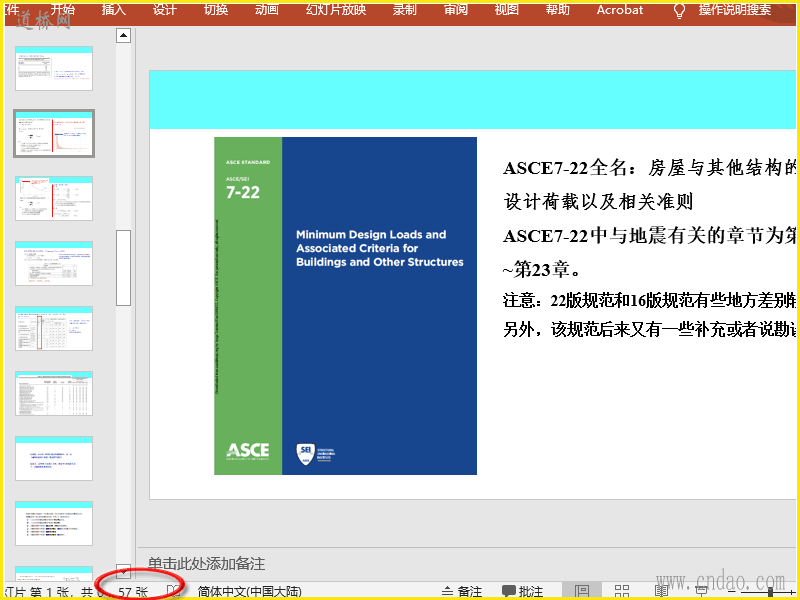Viewport: 800px width, 600px height.
Task: Open the Acrobat ribbon tab
Action: pos(620,9)
